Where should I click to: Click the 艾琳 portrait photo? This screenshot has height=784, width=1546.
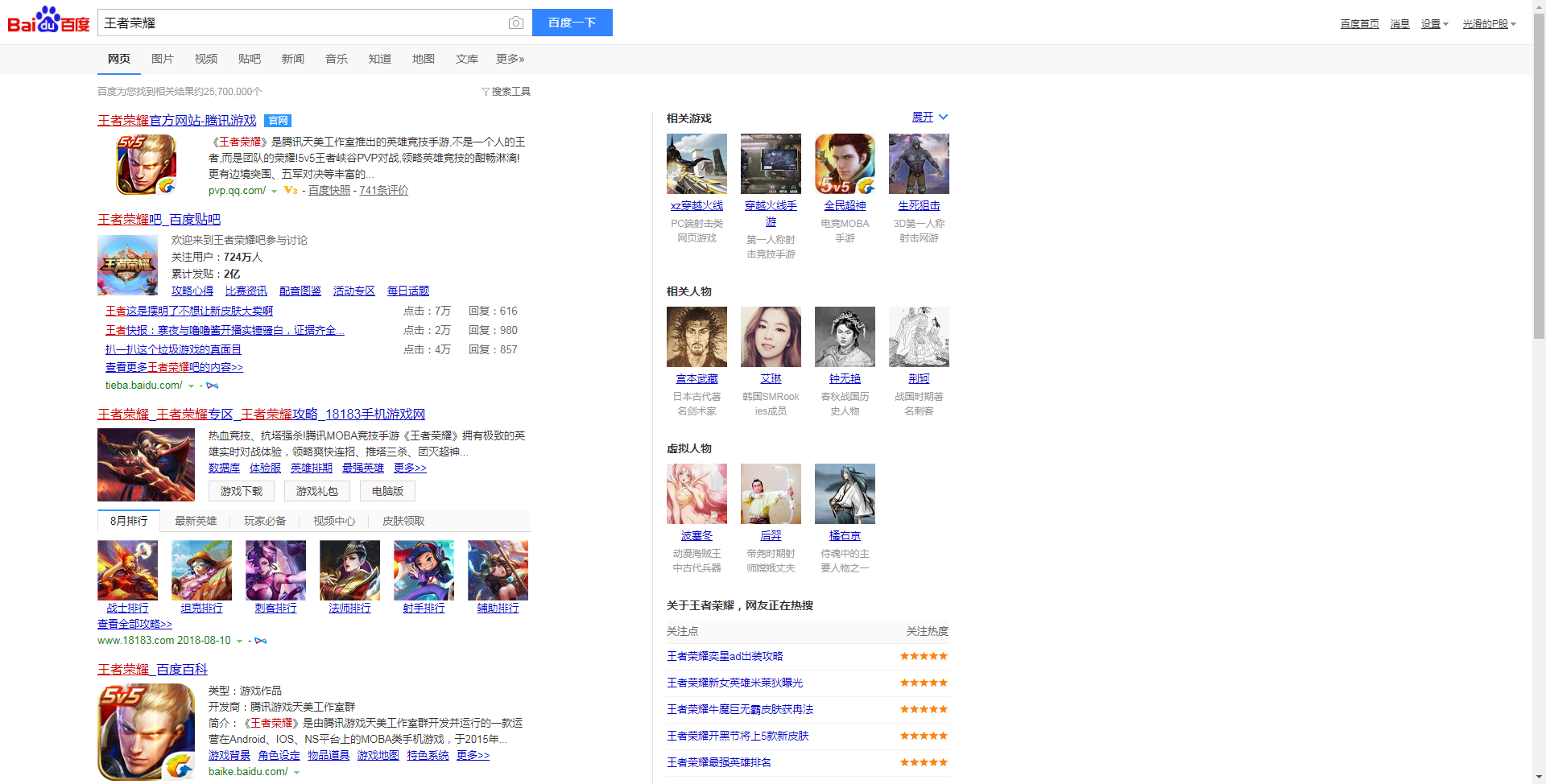coord(771,336)
